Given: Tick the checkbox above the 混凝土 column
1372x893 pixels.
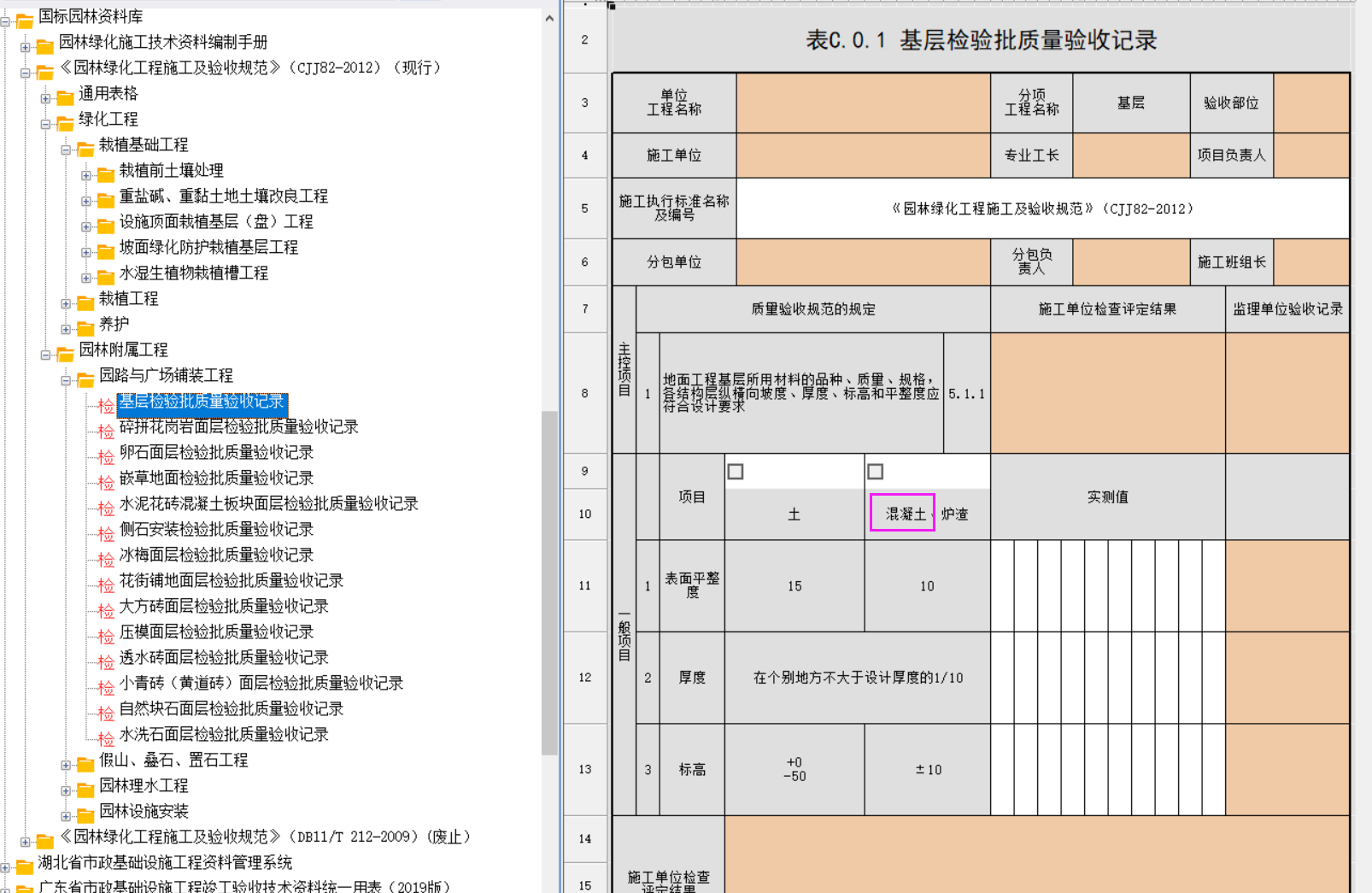Looking at the screenshot, I should click(876, 472).
